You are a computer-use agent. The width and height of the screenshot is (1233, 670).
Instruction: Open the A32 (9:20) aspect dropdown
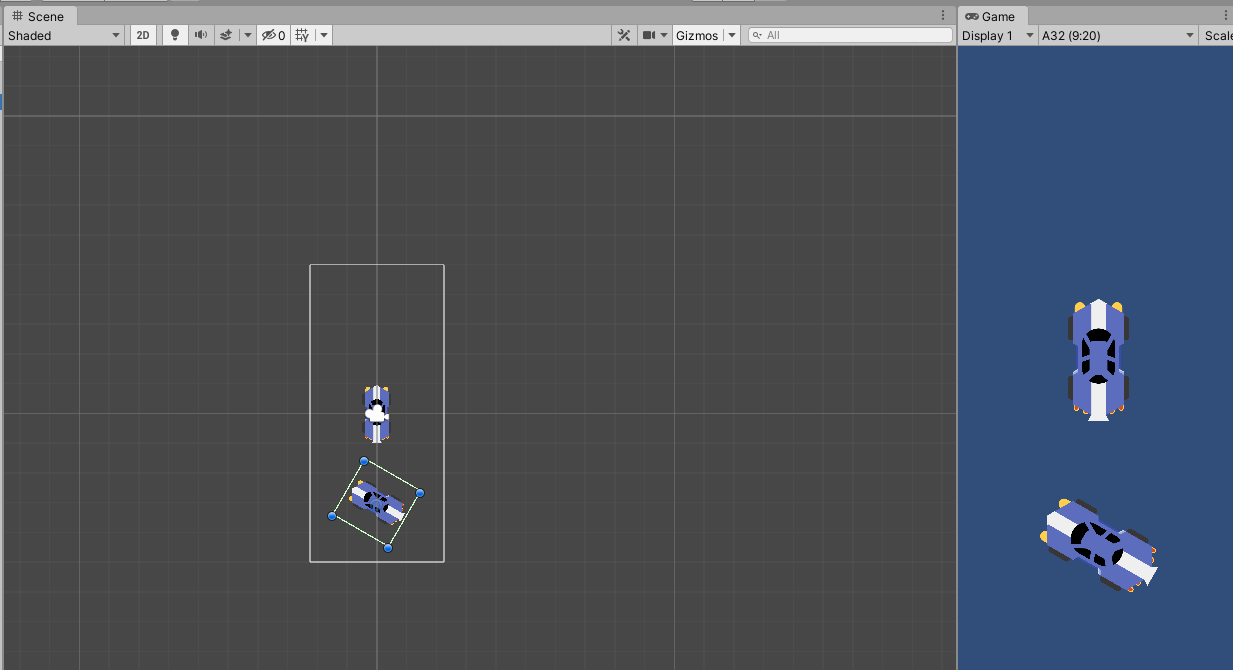tap(1118, 35)
